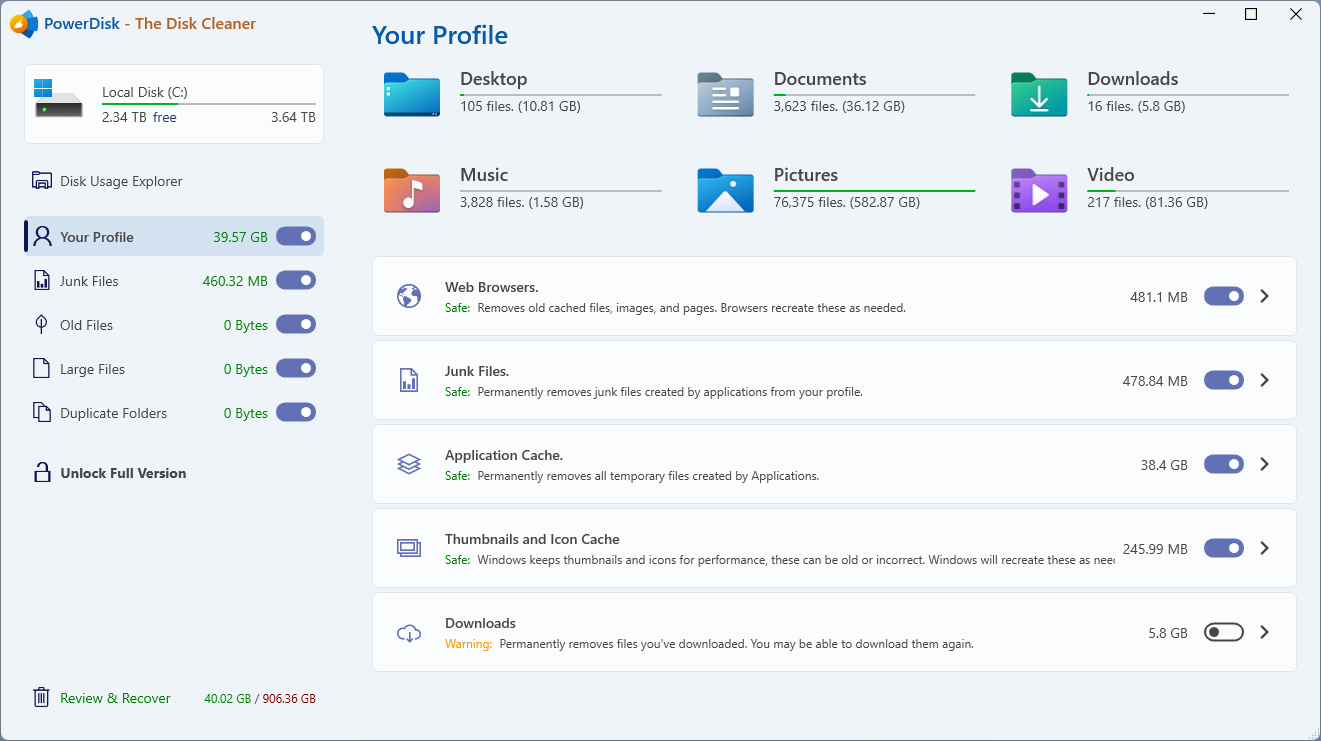This screenshot has width=1321, height=741.
Task: Open the Pictures folder icon
Action: click(x=725, y=190)
